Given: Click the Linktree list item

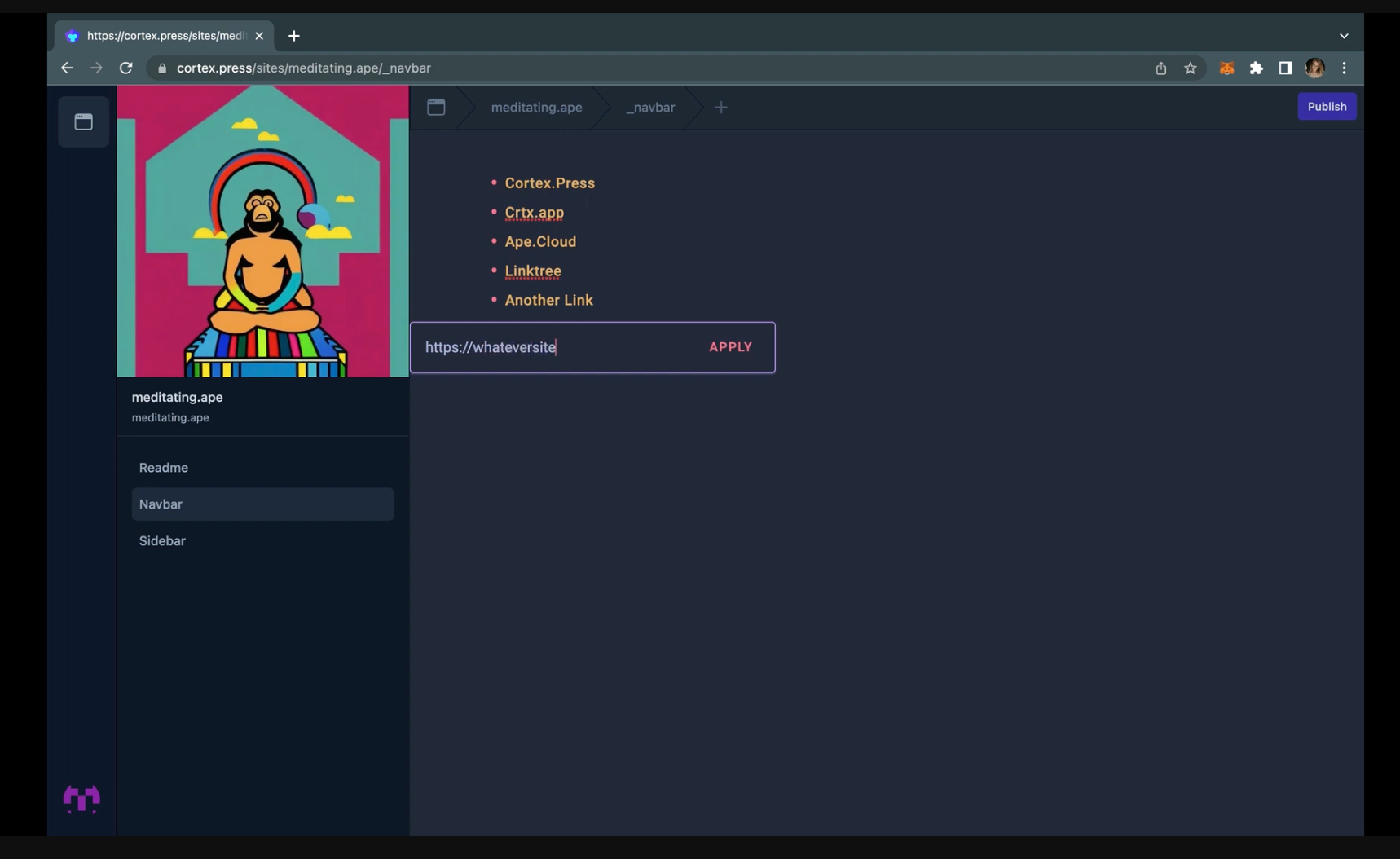Looking at the screenshot, I should (533, 271).
